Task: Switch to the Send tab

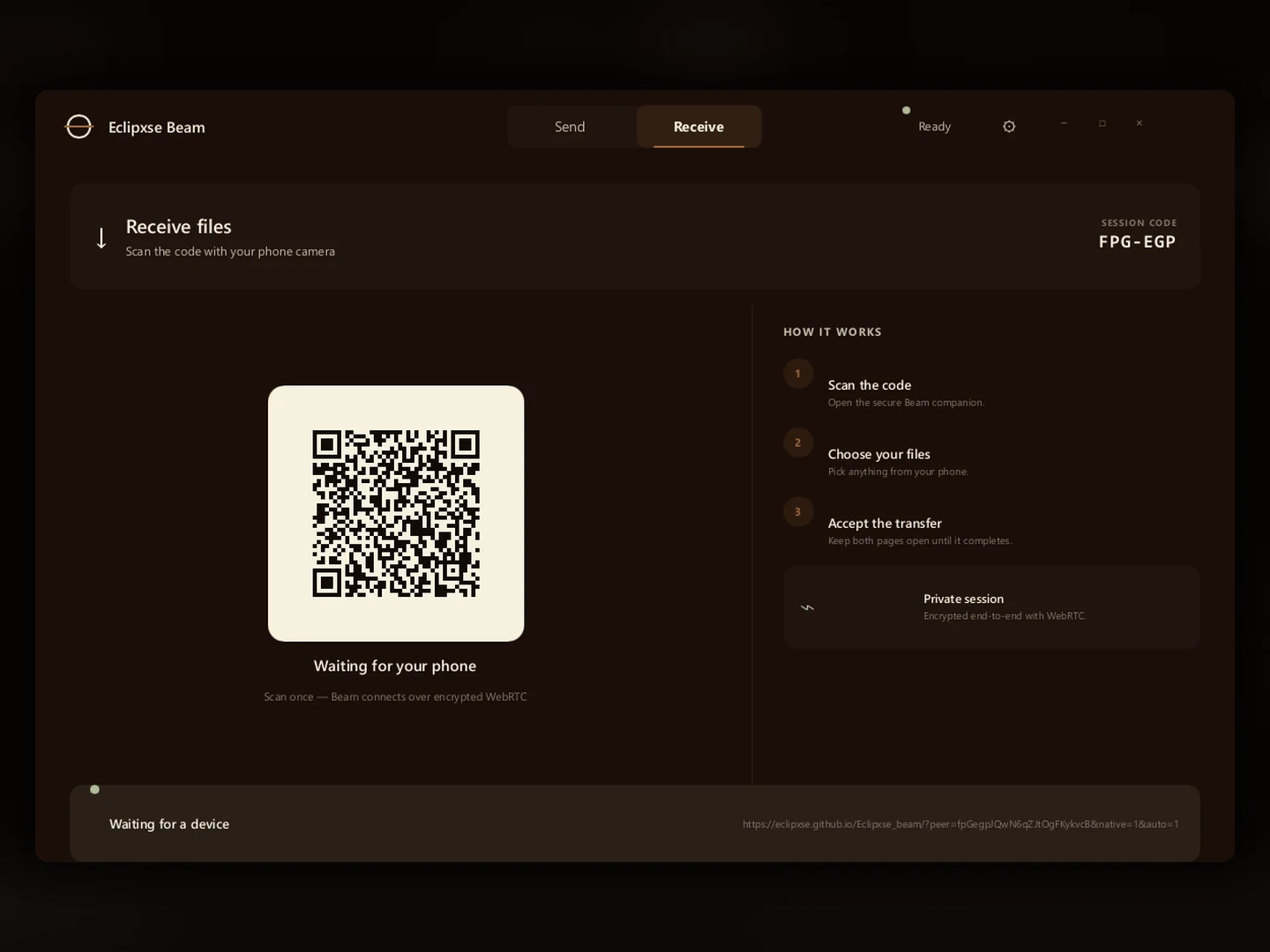Action: click(570, 127)
